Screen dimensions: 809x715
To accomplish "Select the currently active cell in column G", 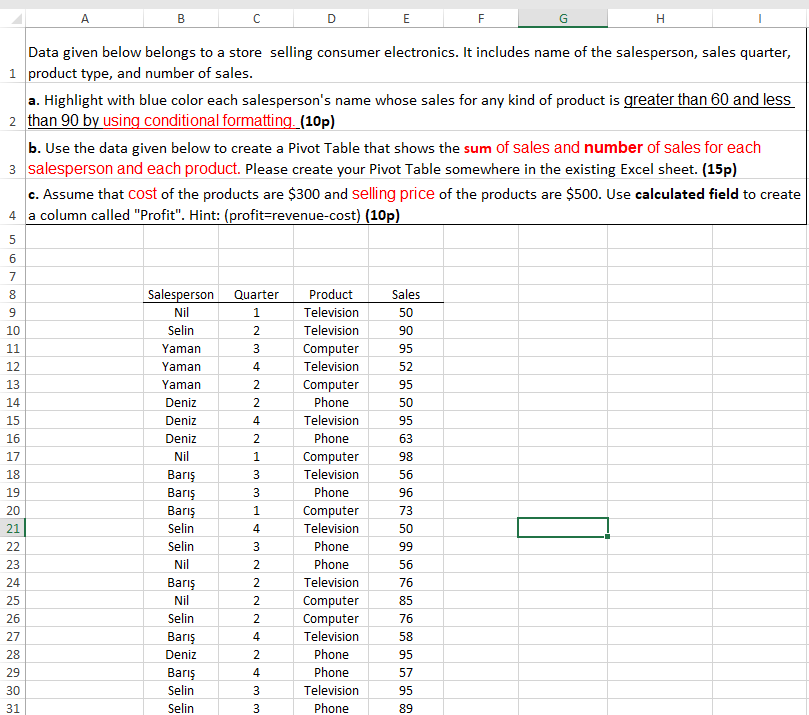I will pos(562,528).
